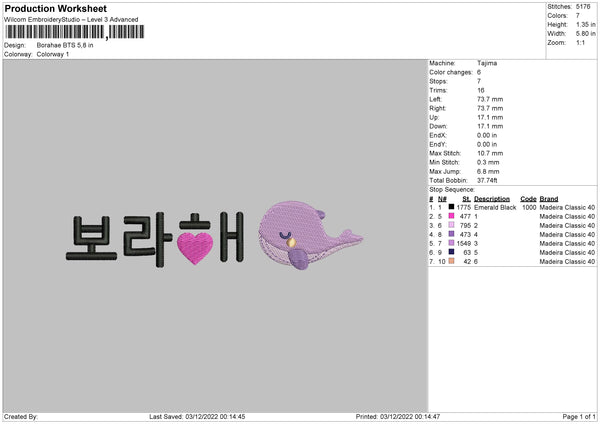600x424 pixels.
Task: Click stitch count 795 in row 3
Action: tap(466, 225)
